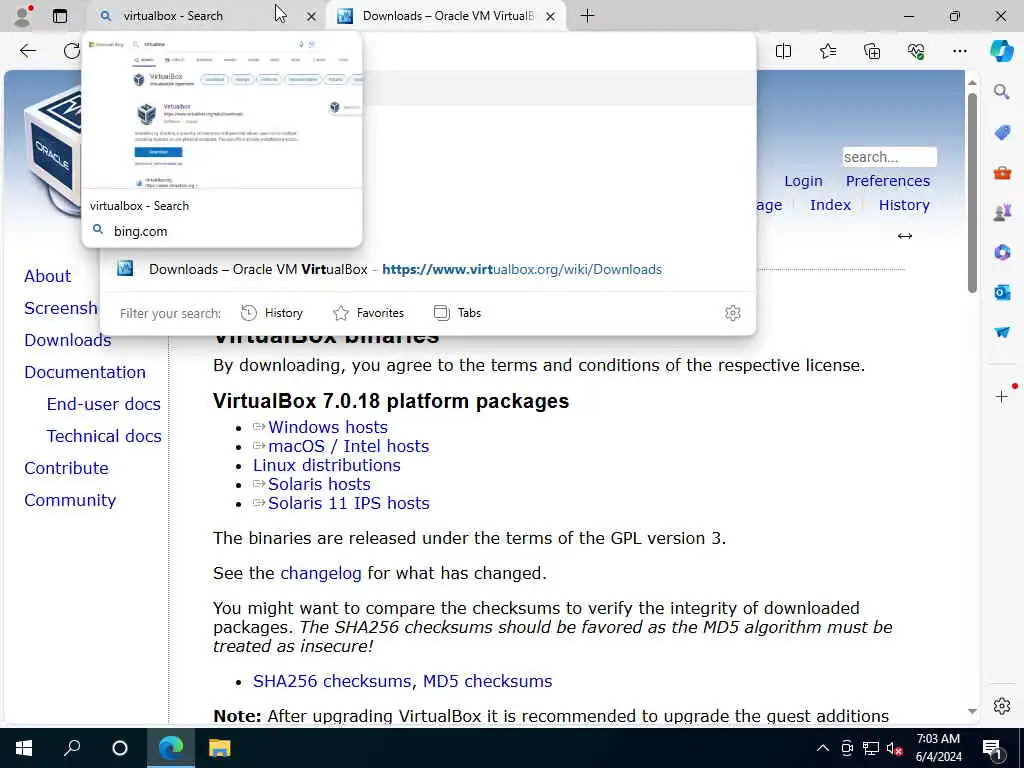The width and height of the screenshot is (1024, 768).
Task: Download the Windows hosts package
Action: [x=328, y=427]
